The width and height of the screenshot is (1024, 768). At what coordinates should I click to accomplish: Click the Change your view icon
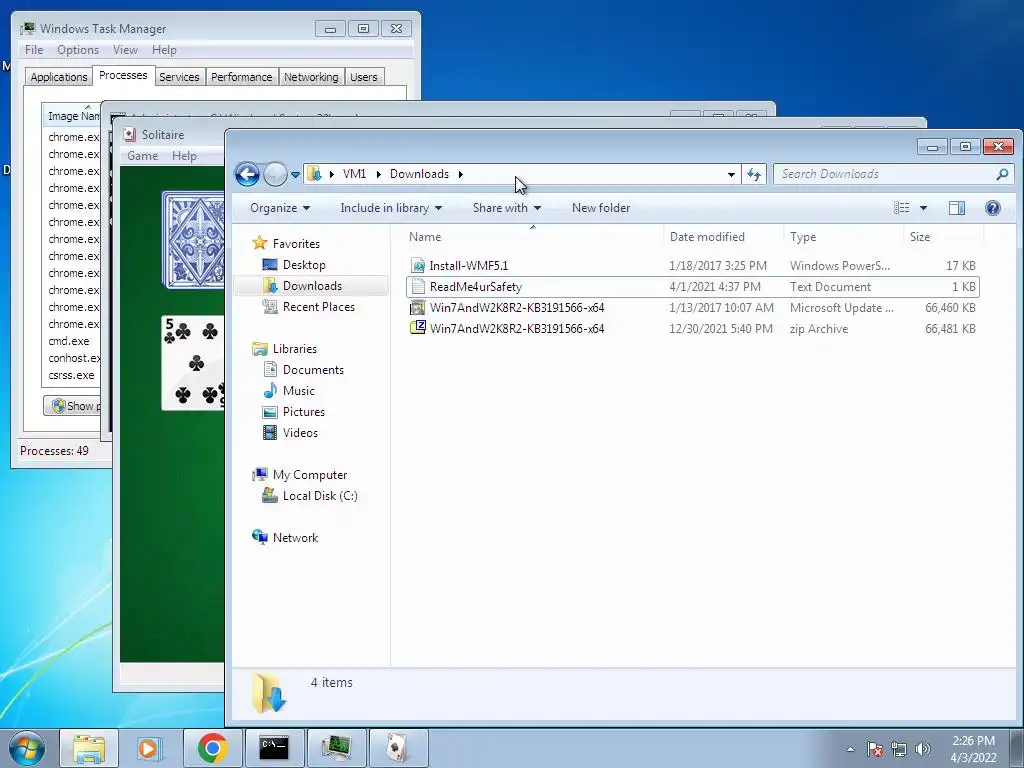(902, 208)
